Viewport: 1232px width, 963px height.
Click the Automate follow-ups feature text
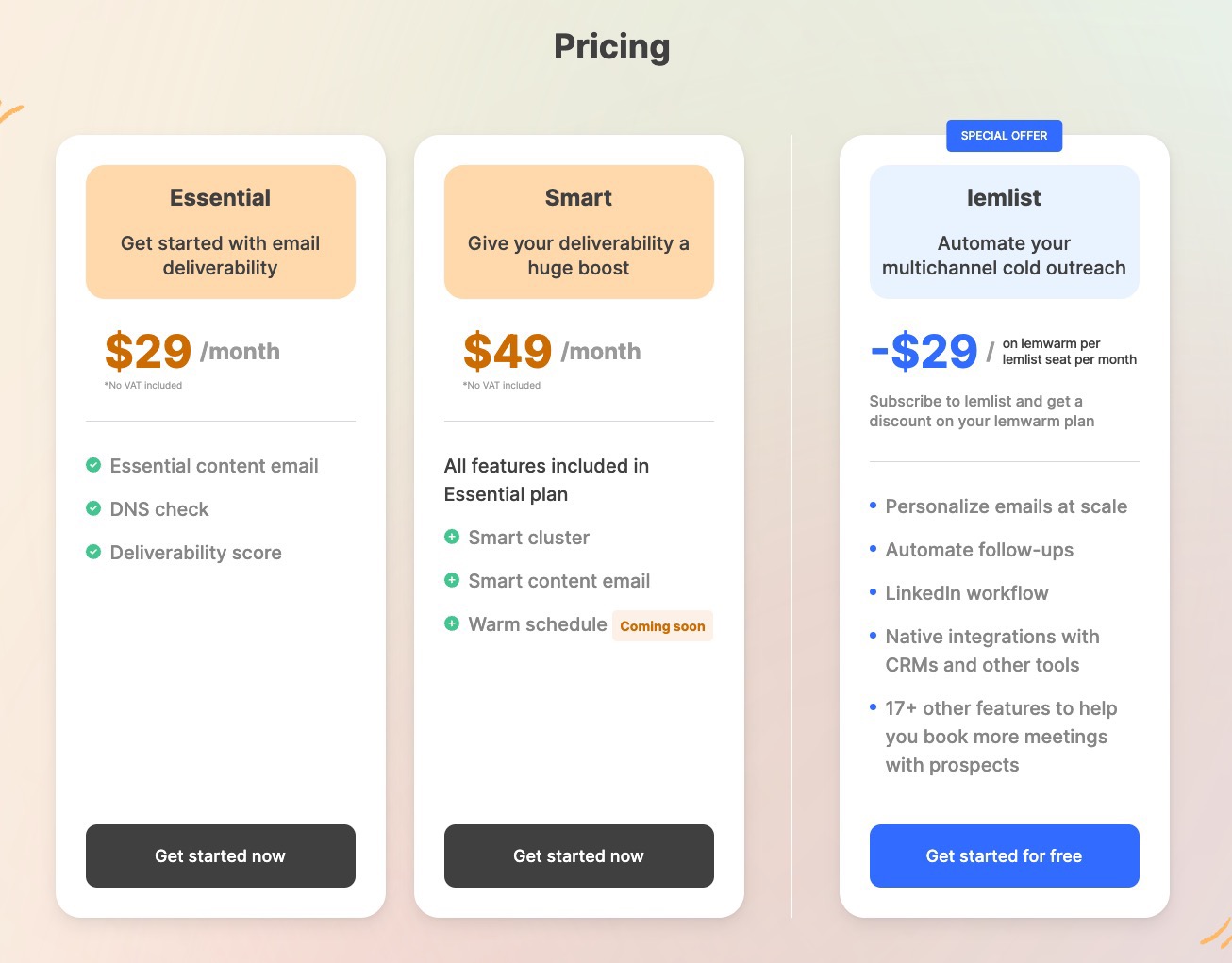pos(979,550)
